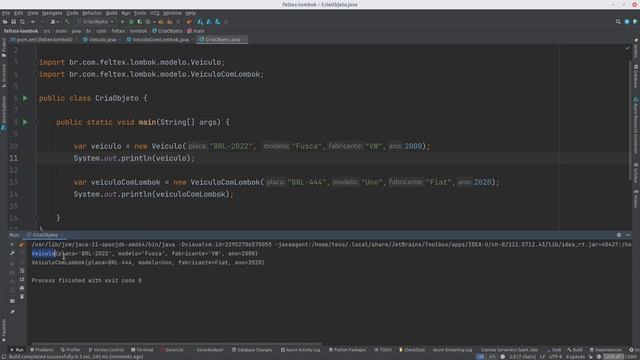Pin the Run tab
Image resolution: width=640 pixels, height=360 pixels.
12,312
